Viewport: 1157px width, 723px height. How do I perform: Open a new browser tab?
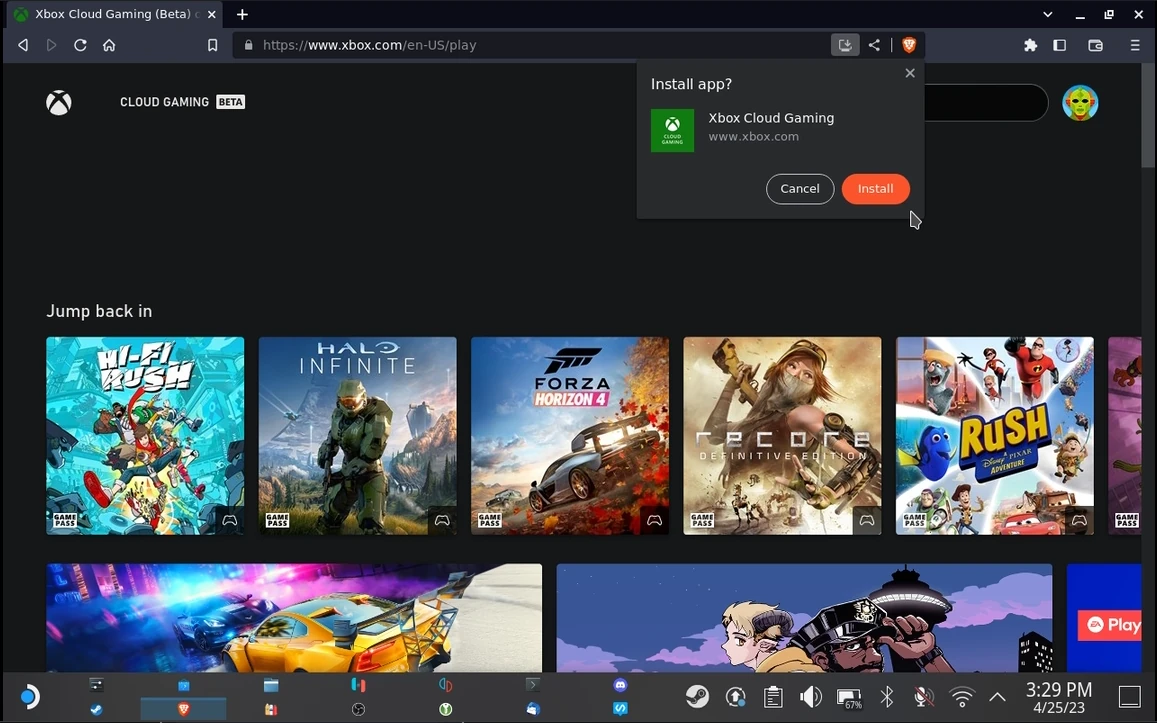[242, 14]
